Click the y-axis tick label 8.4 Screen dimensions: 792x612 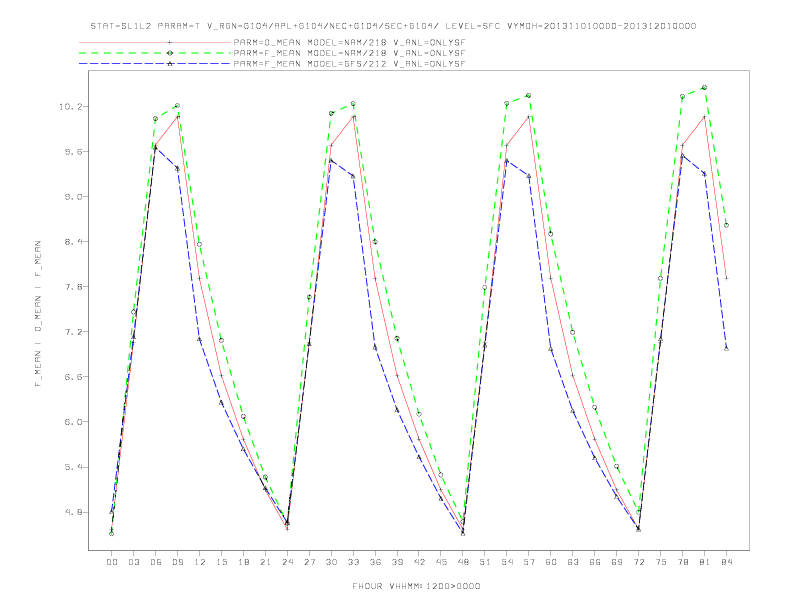(x=72, y=241)
